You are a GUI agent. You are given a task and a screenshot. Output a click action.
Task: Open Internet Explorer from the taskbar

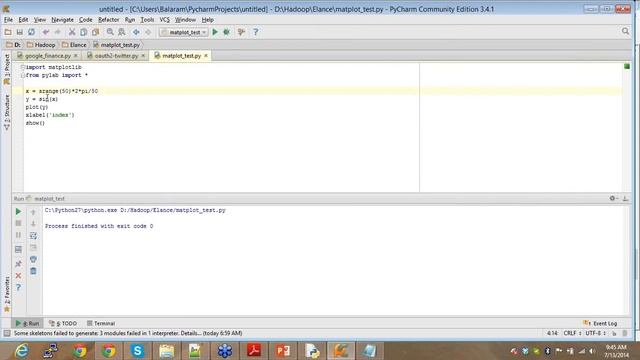pos(22,351)
